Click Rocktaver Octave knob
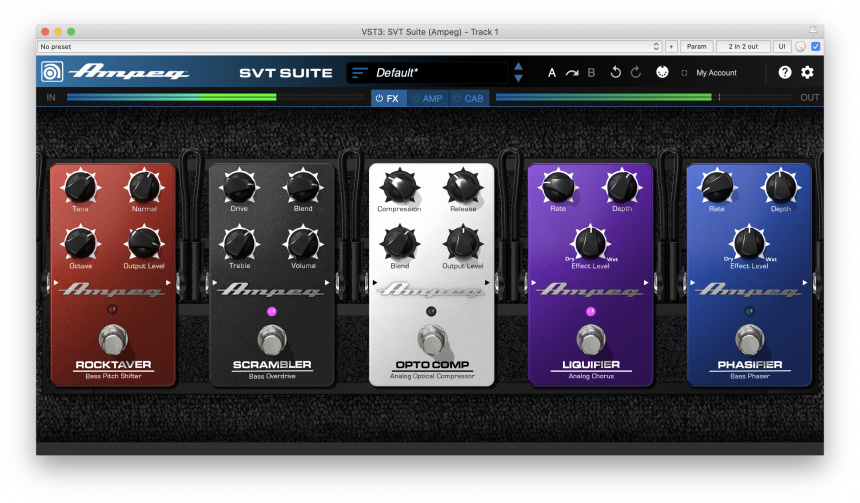The height and width of the screenshot is (503, 860). click(80, 243)
